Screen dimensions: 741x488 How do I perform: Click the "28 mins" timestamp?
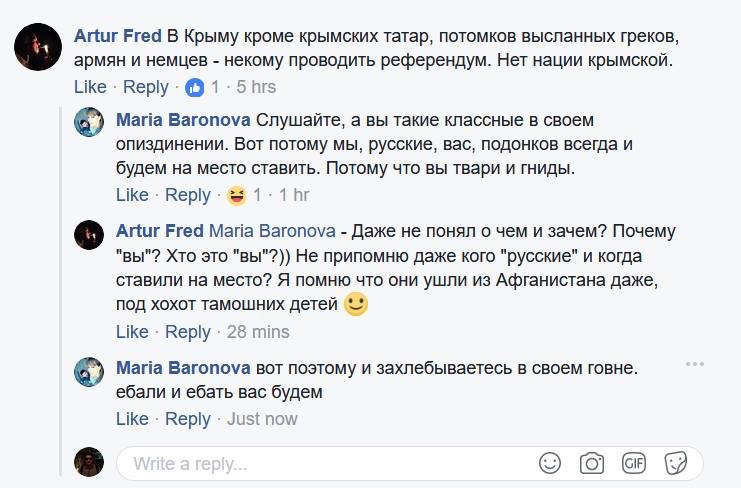pyautogui.click(x=258, y=332)
